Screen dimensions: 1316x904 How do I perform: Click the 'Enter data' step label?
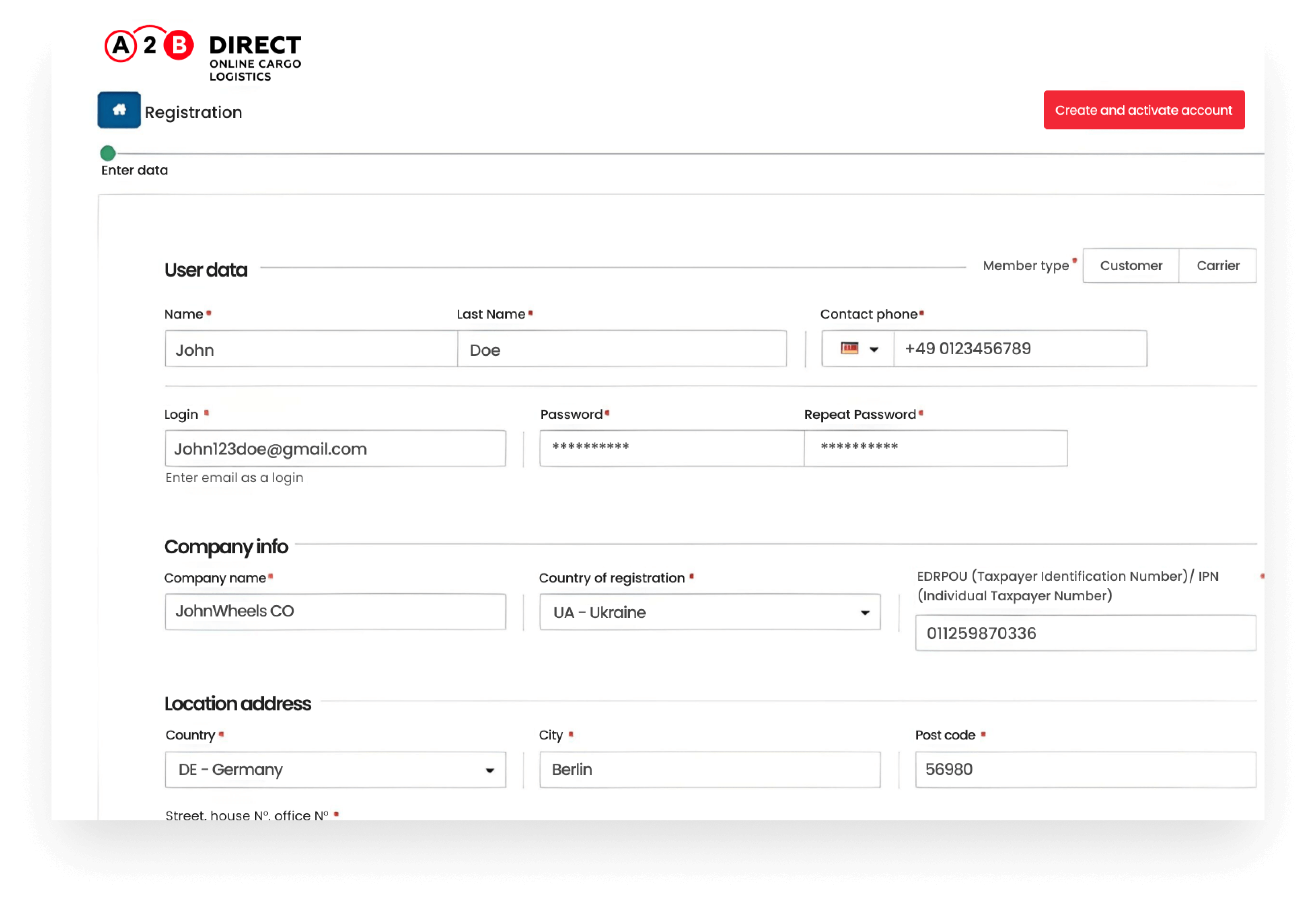click(x=134, y=170)
